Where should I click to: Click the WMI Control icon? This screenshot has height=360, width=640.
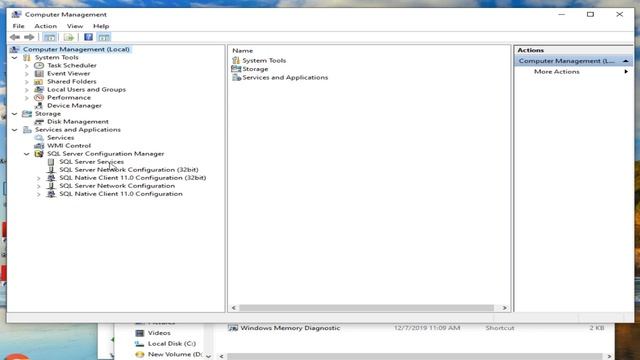(x=39, y=146)
